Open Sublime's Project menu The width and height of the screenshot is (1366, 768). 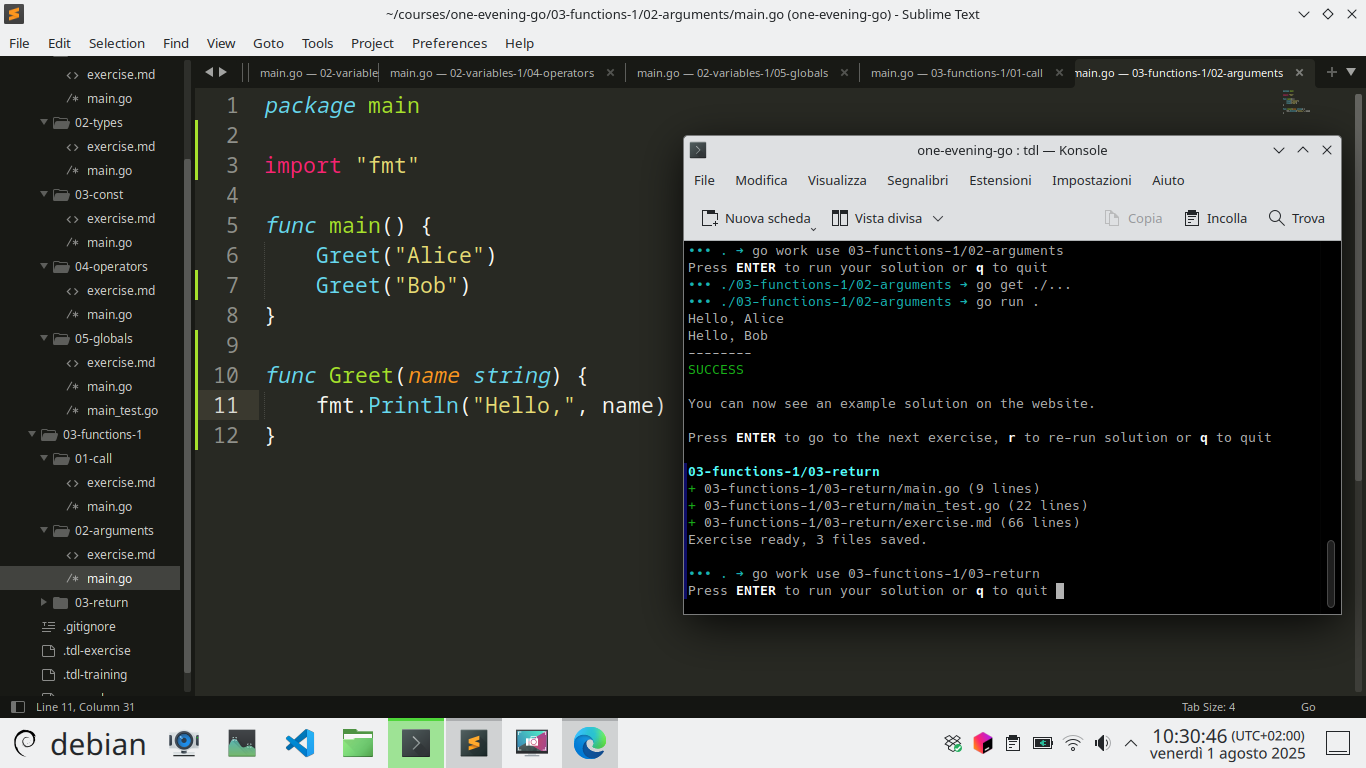point(372,43)
